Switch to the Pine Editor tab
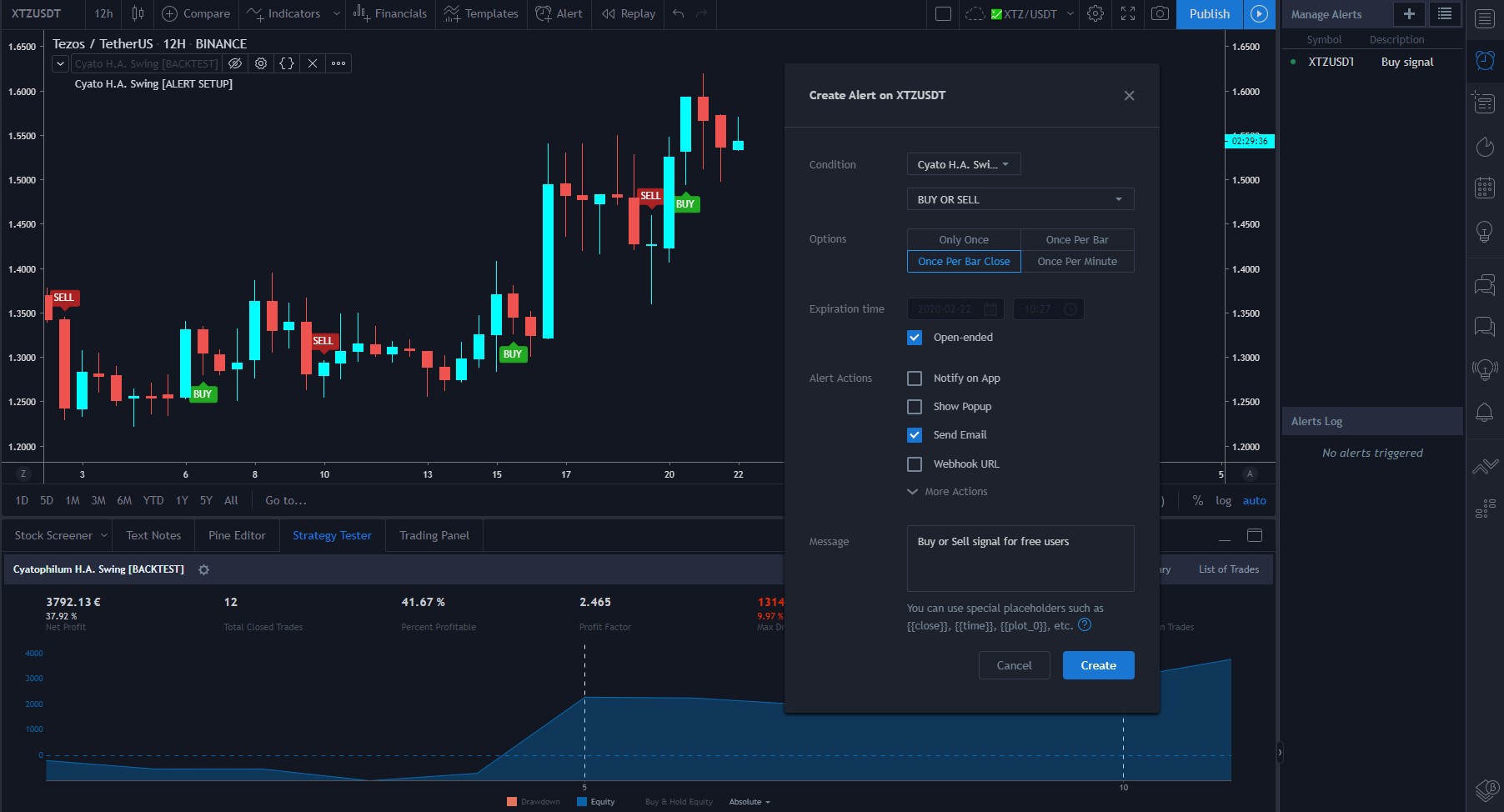Viewport: 1504px width, 812px height. click(237, 535)
